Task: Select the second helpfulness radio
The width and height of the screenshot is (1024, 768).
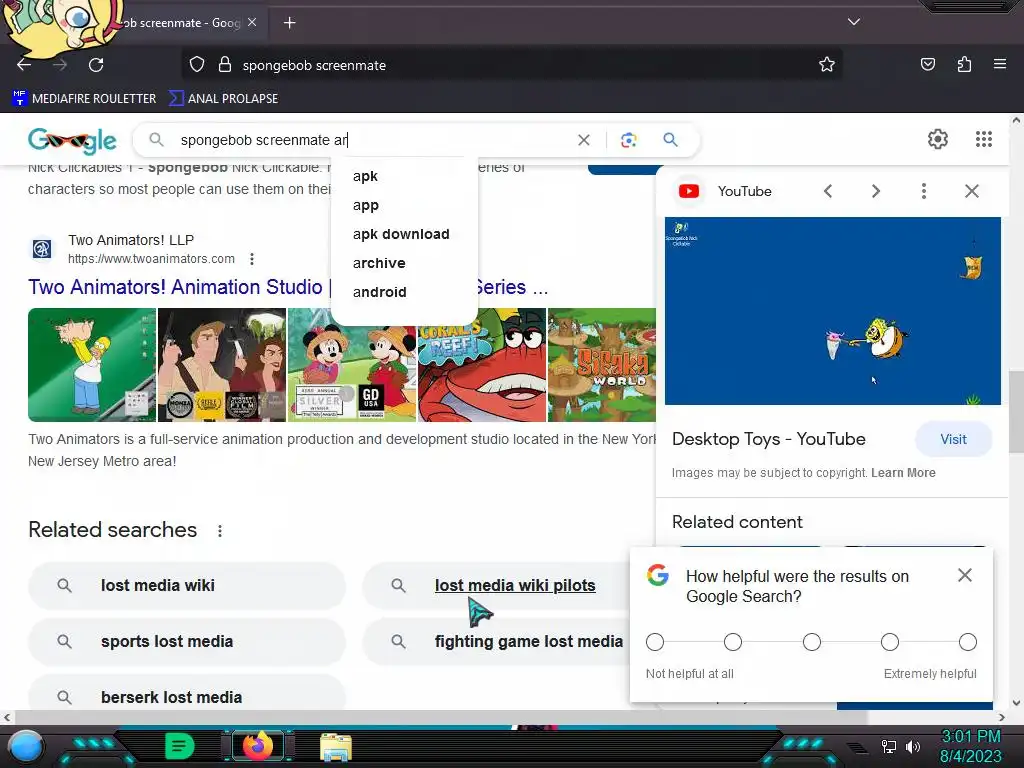Action: tap(733, 642)
